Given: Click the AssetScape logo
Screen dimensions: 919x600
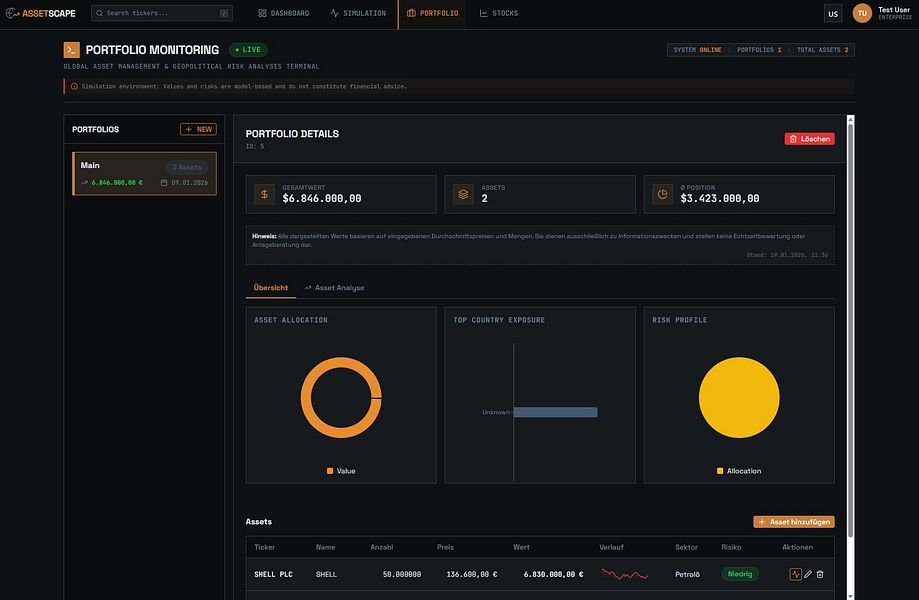Looking at the screenshot, I should point(42,13).
